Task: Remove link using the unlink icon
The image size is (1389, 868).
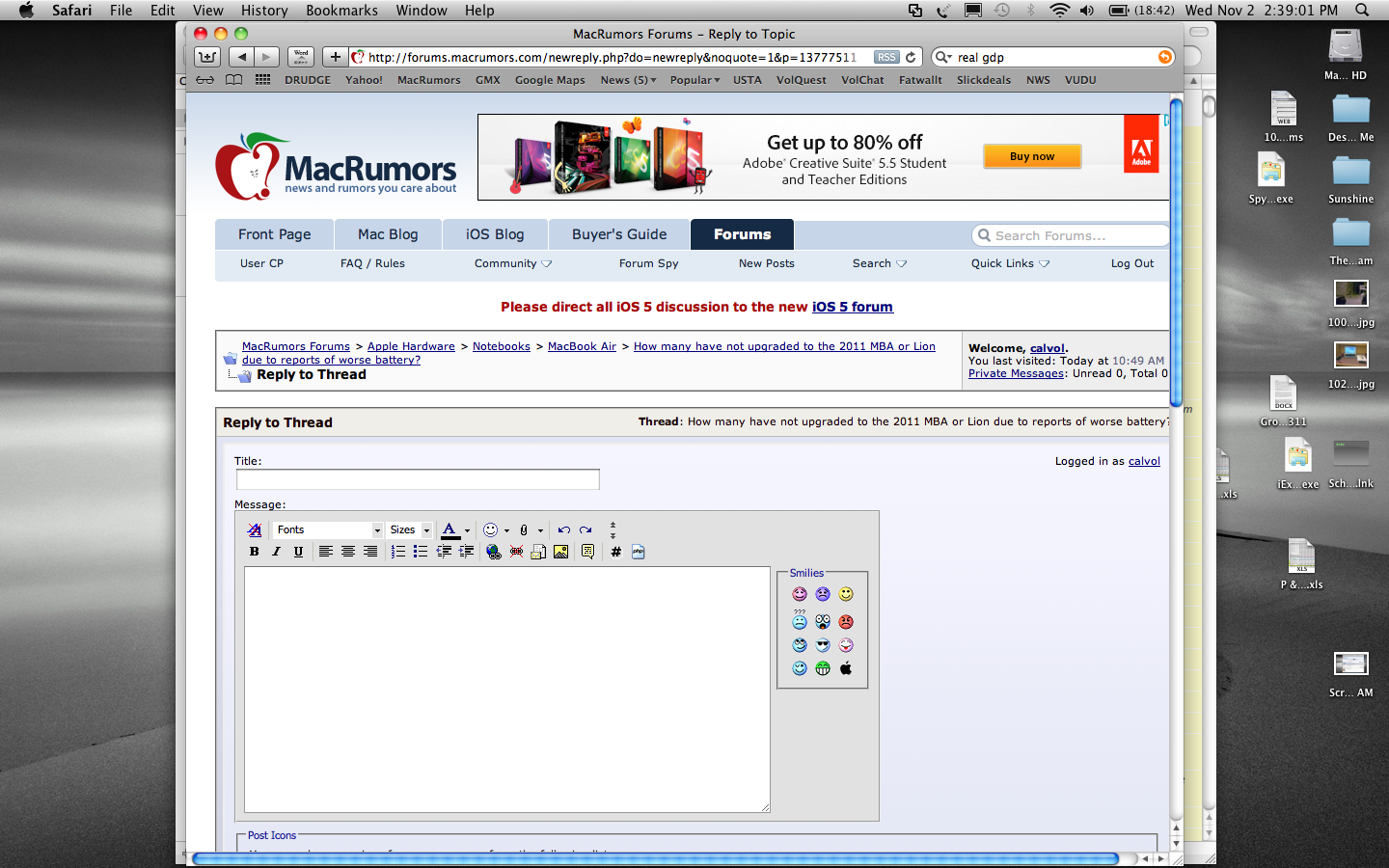Action: click(x=516, y=552)
